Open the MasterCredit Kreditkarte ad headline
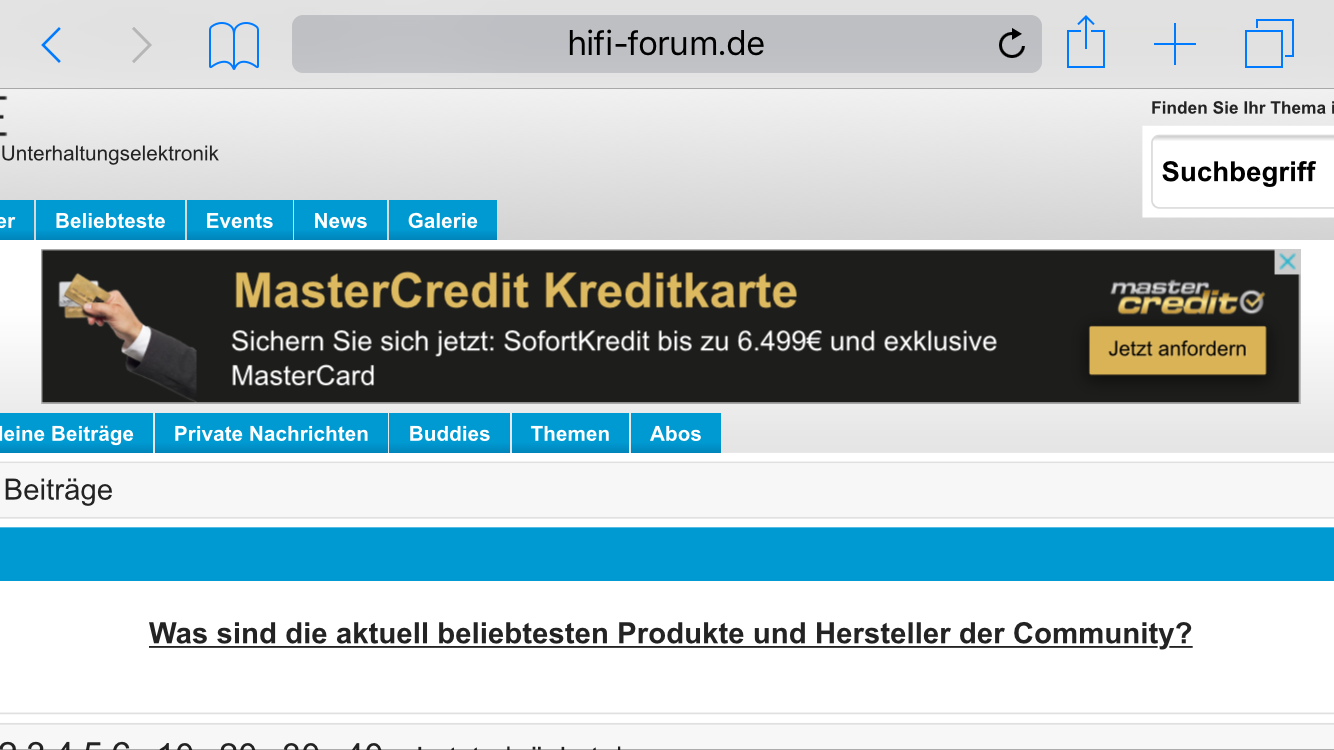 pyautogui.click(x=515, y=291)
